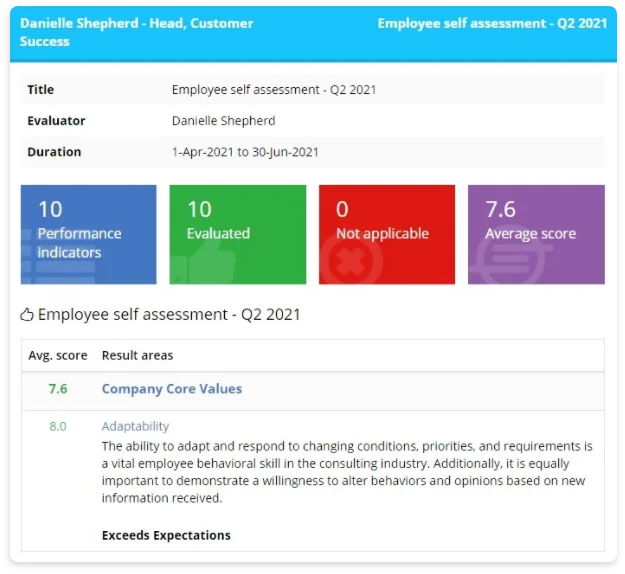Click the thumbs-up watermark on Evaluated tile
Screen dimensions: 625x574
205,262
